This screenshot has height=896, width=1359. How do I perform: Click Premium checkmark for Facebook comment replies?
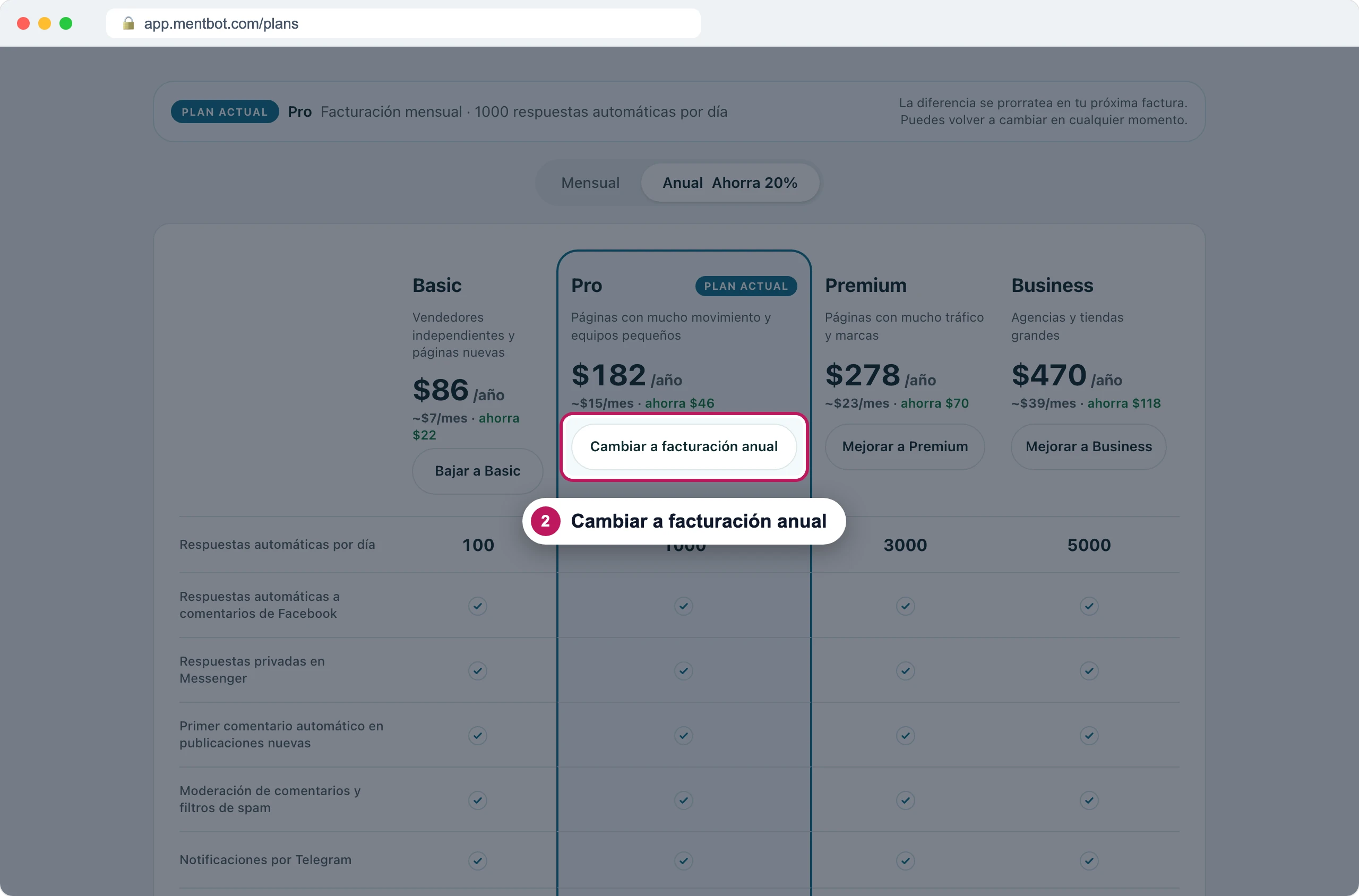point(905,606)
